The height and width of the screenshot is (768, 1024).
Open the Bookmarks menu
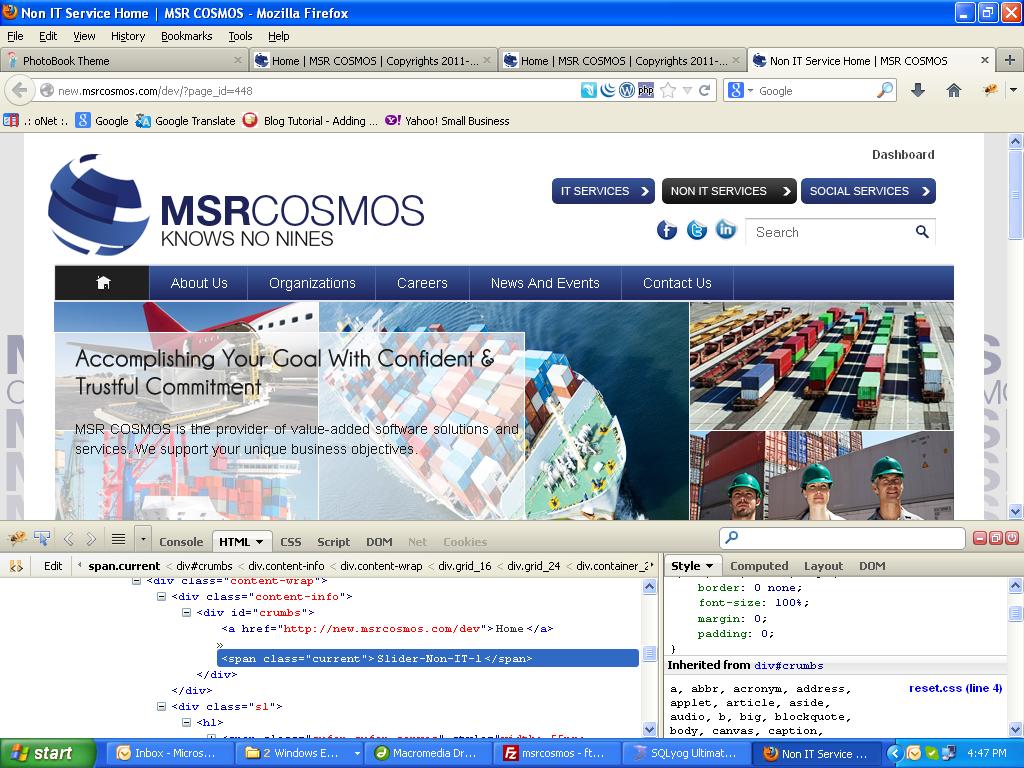point(187,36)
